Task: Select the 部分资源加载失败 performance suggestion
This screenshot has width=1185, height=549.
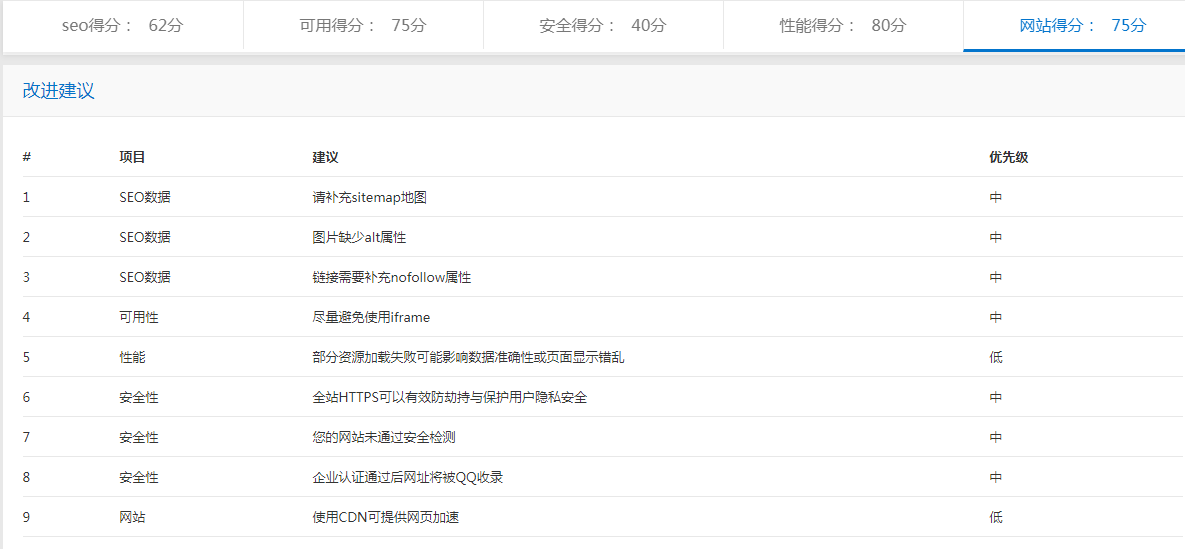Action: pos(468,358)
